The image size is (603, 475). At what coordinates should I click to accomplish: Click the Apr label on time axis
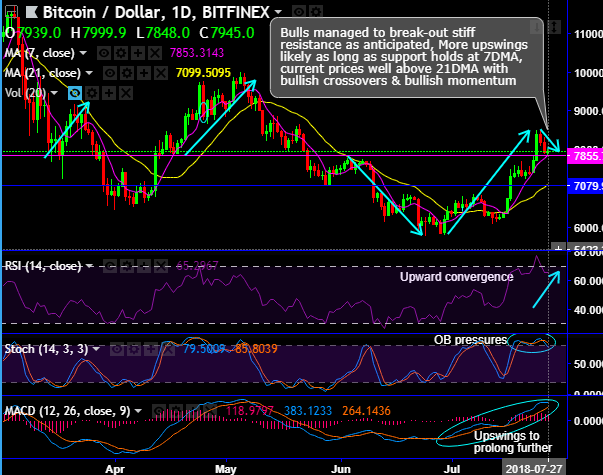pos(115,469)
